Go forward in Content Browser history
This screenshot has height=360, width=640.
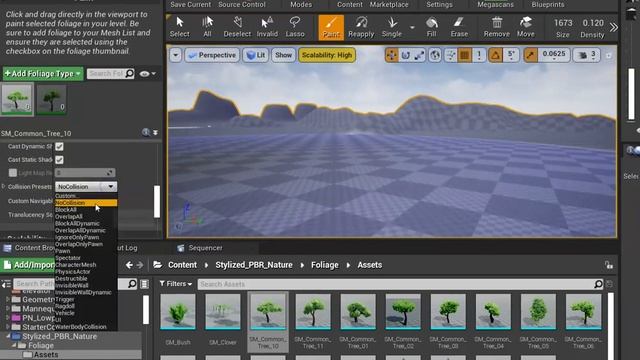[x=140, y=265]
